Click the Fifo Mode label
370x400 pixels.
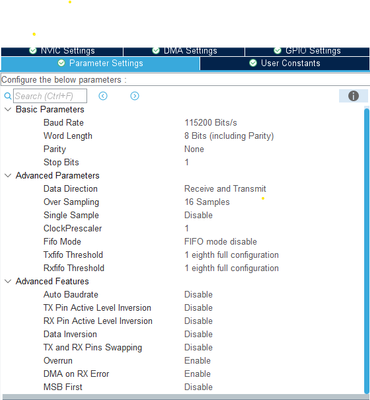(62, 242)
